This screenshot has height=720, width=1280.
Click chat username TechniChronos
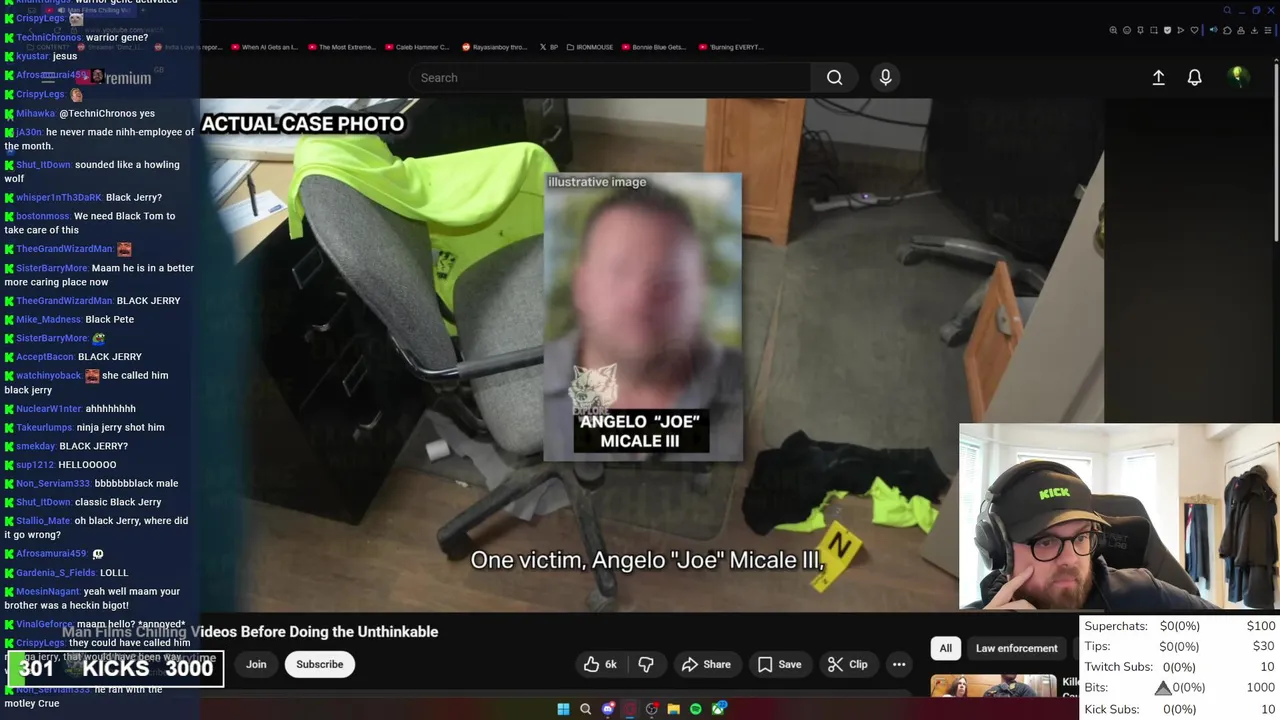click(49, 37)
